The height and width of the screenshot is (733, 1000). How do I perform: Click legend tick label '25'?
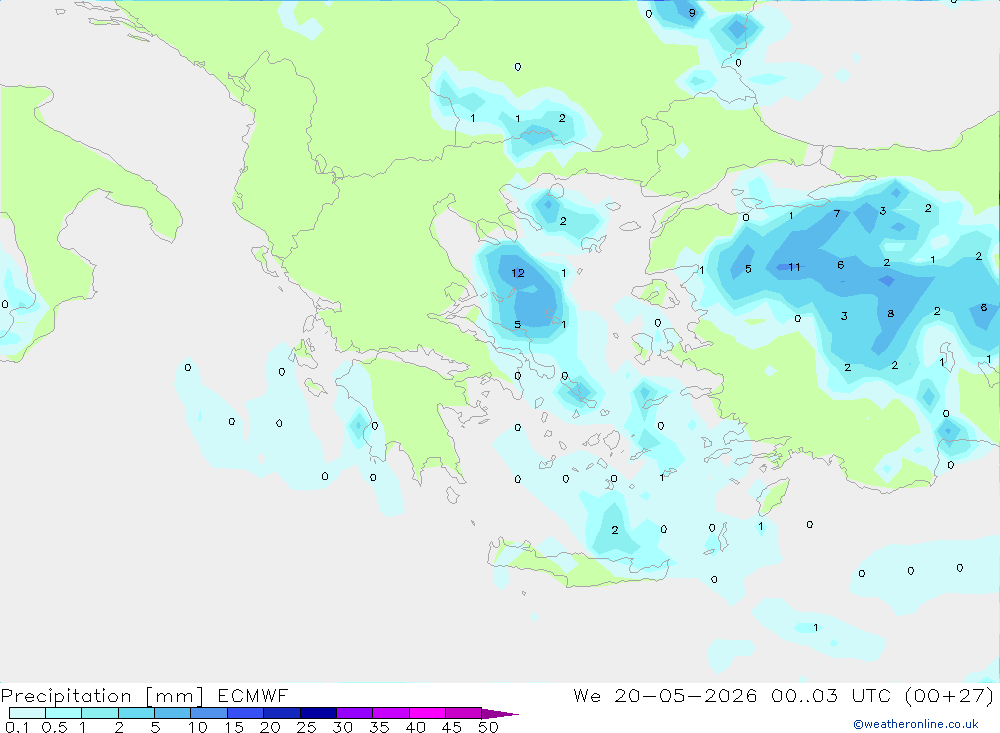pos(306,727)
